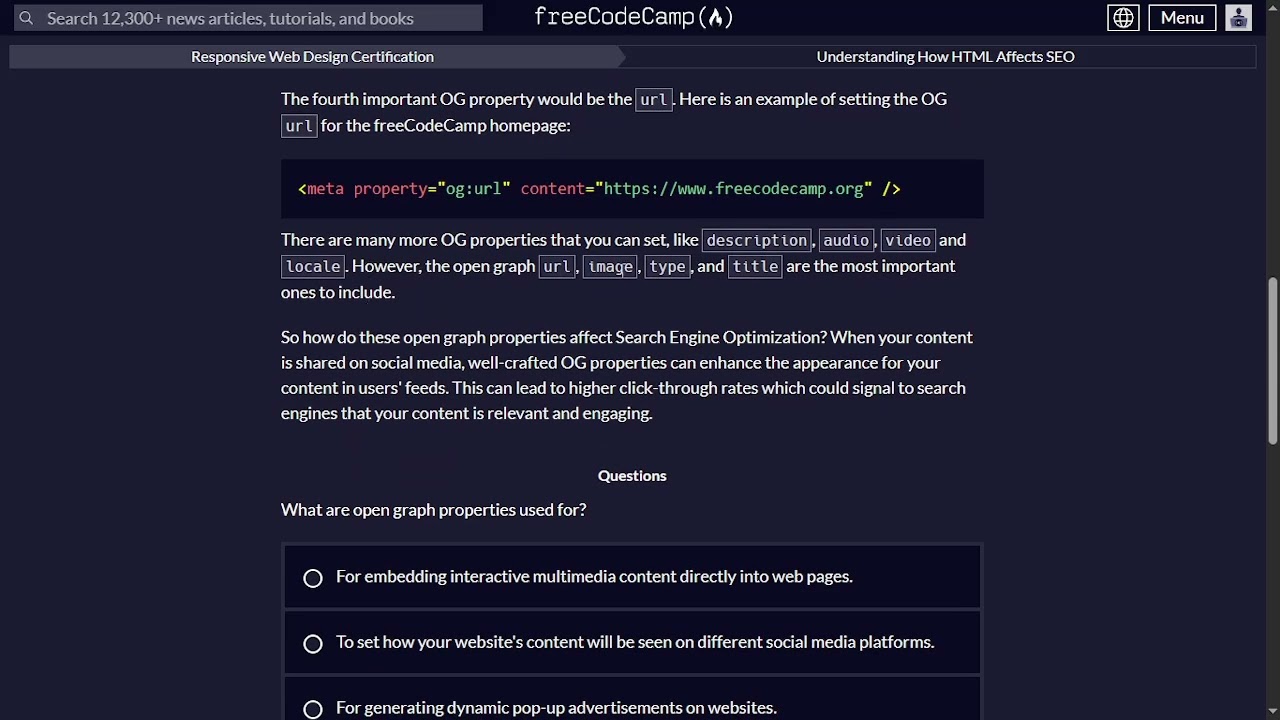Click the 'audio' inline code tag
The image size is (1280, 720).
pos(846,241)
